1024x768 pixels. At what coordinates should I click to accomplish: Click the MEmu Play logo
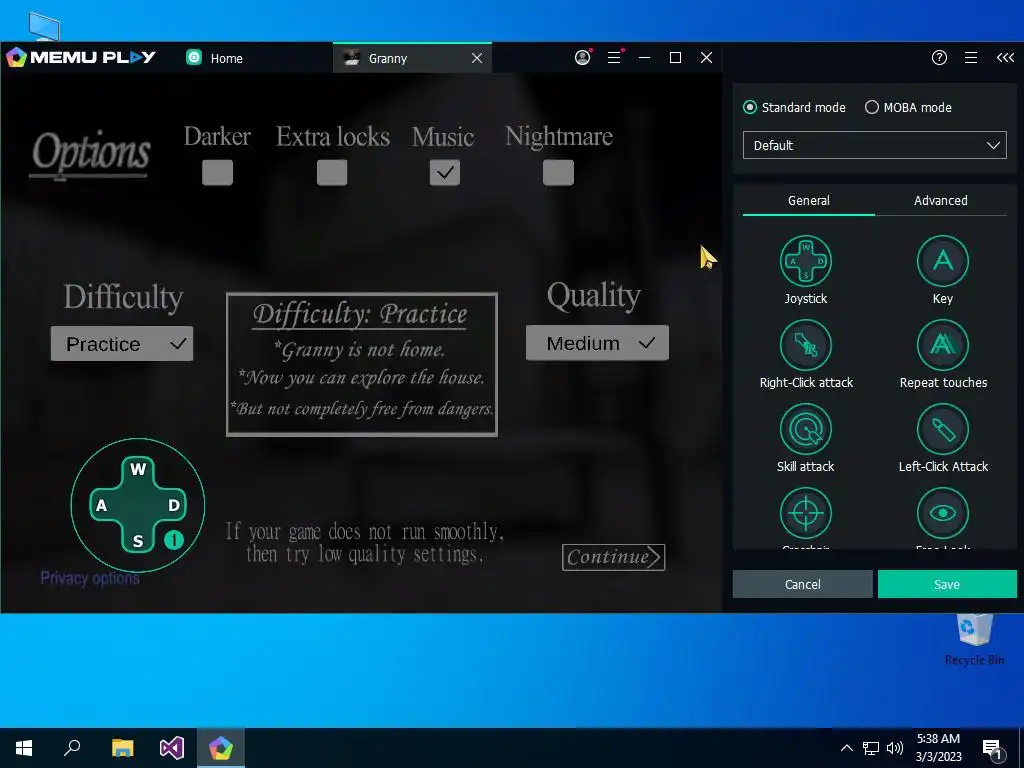coord(81,57)
